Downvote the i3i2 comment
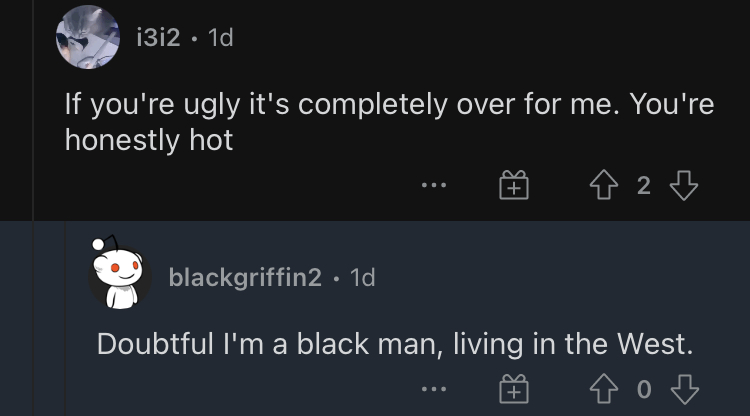The width and height of the screenshot is (750, 416). pos(684,185)
